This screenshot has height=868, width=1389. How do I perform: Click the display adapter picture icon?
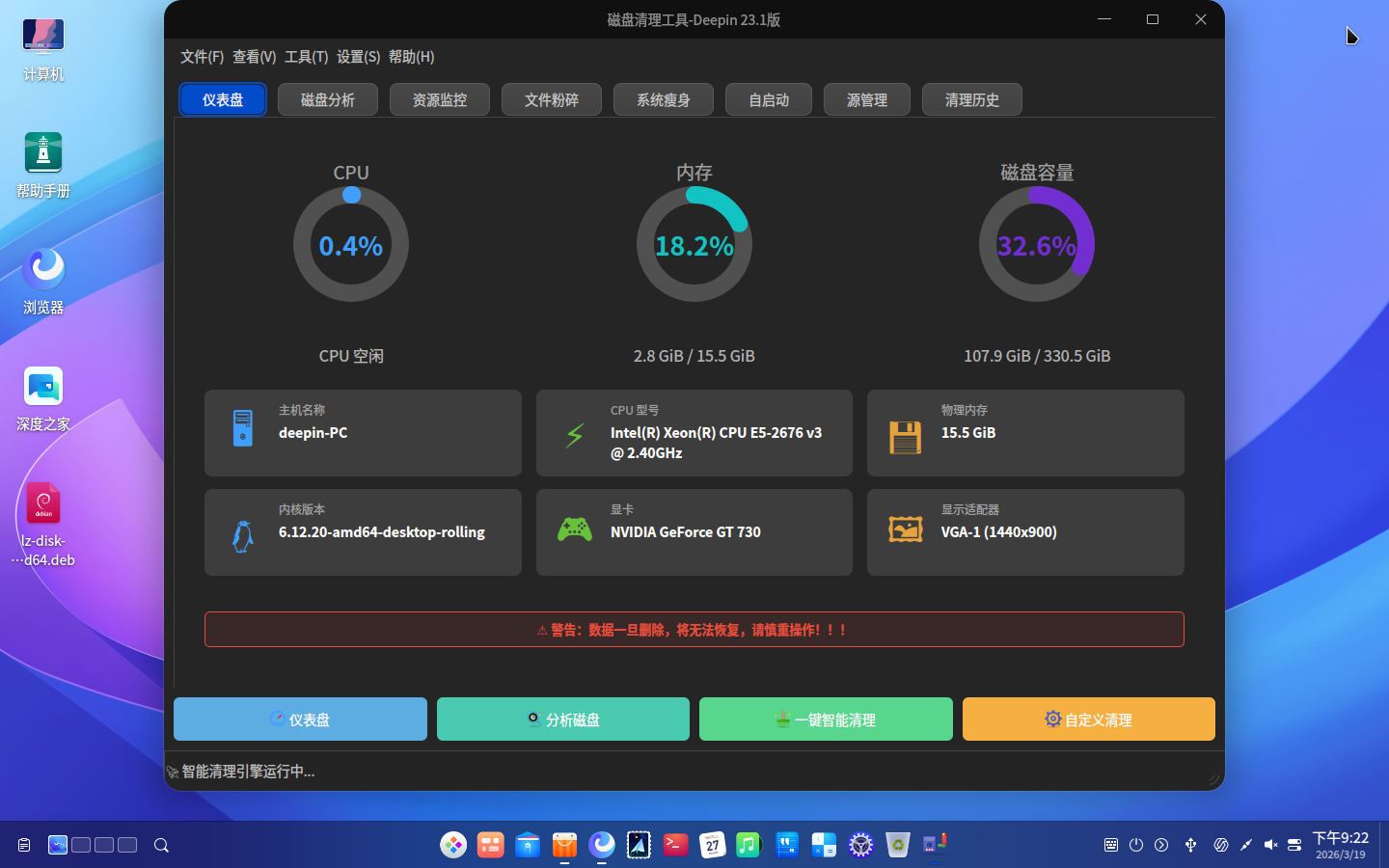tap(906, 529)
